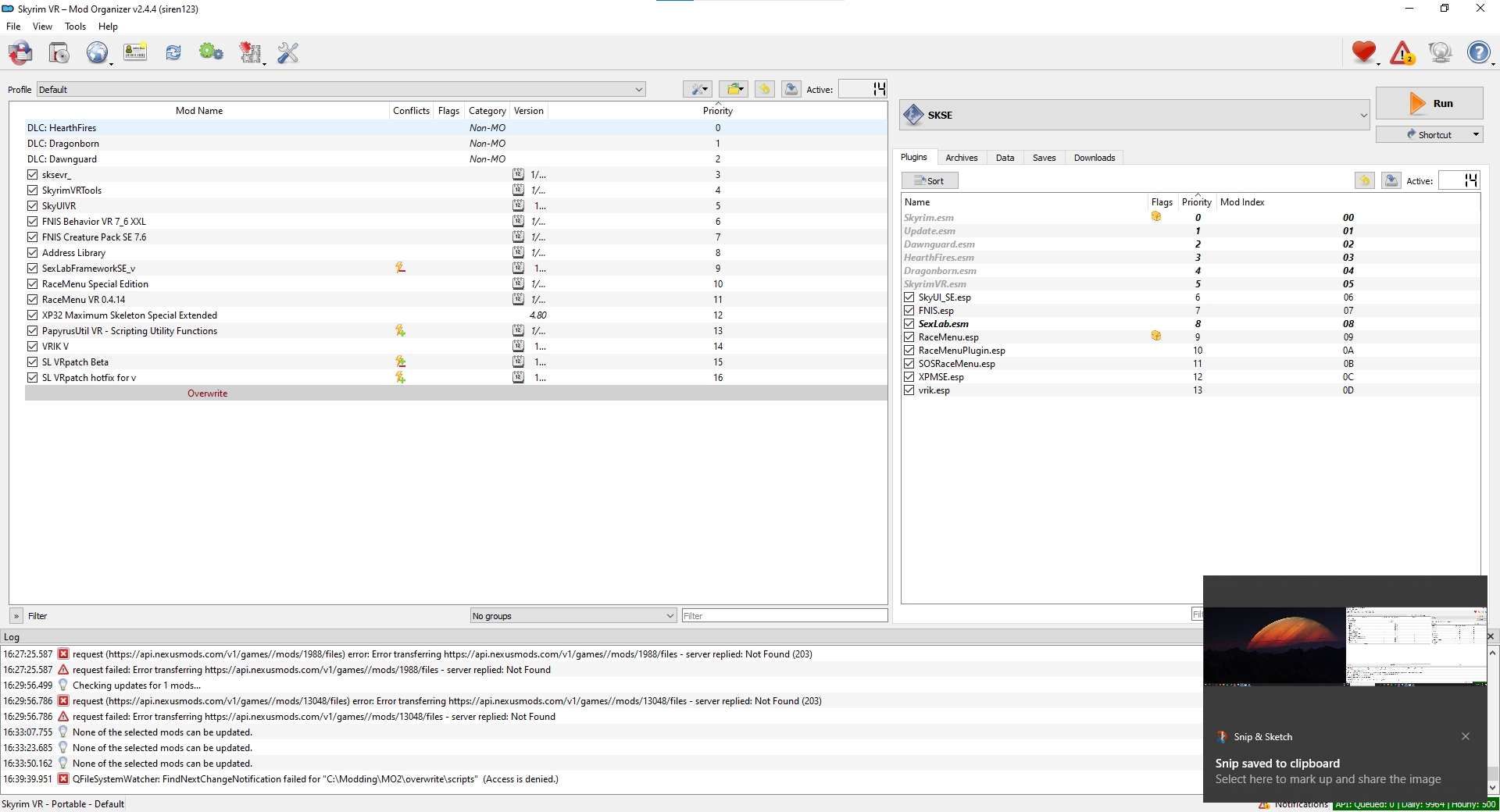
Task: Click the Run button
Action: coord(1430,103)
